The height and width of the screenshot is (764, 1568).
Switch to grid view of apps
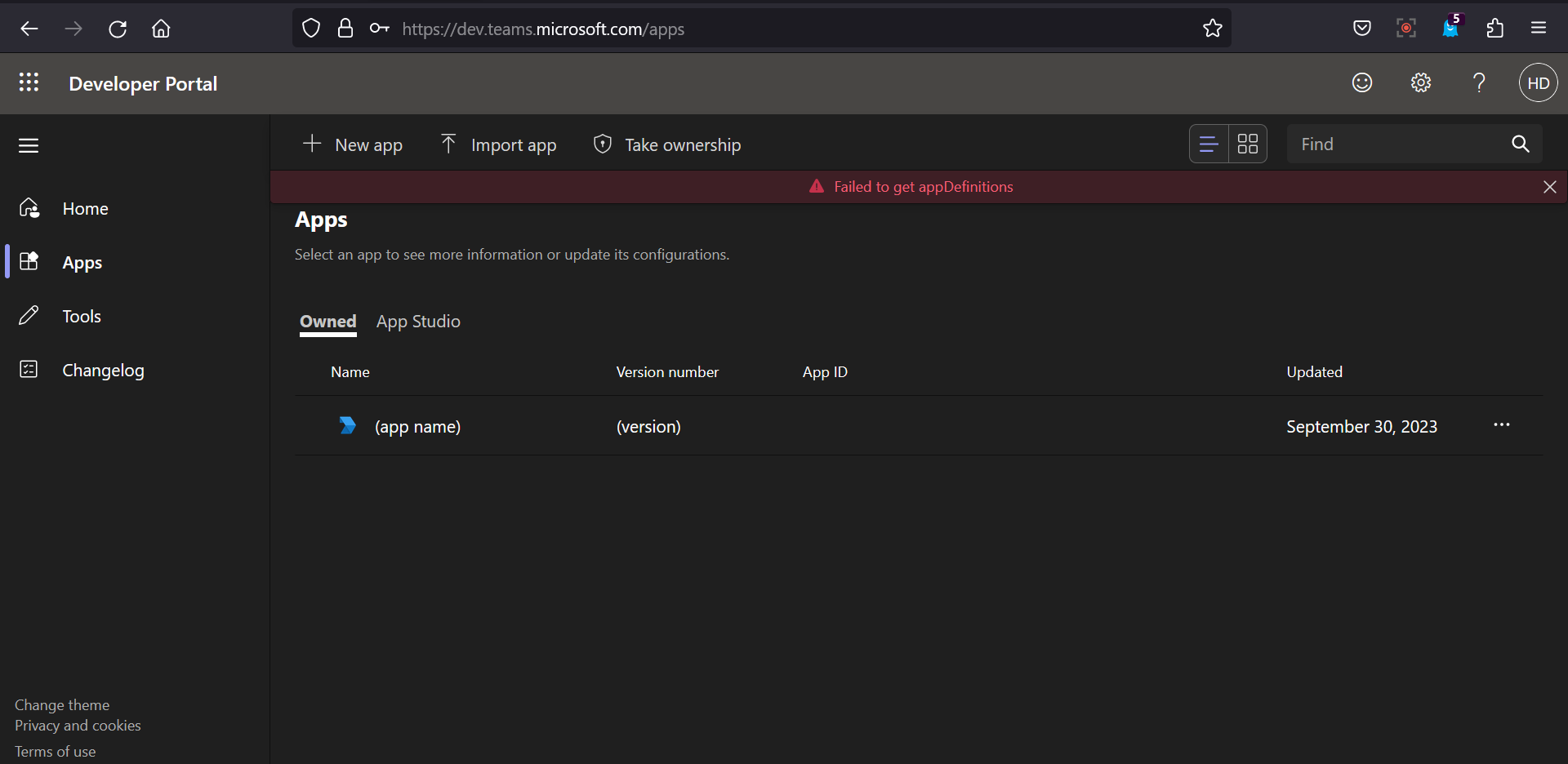coord(1248,144)
